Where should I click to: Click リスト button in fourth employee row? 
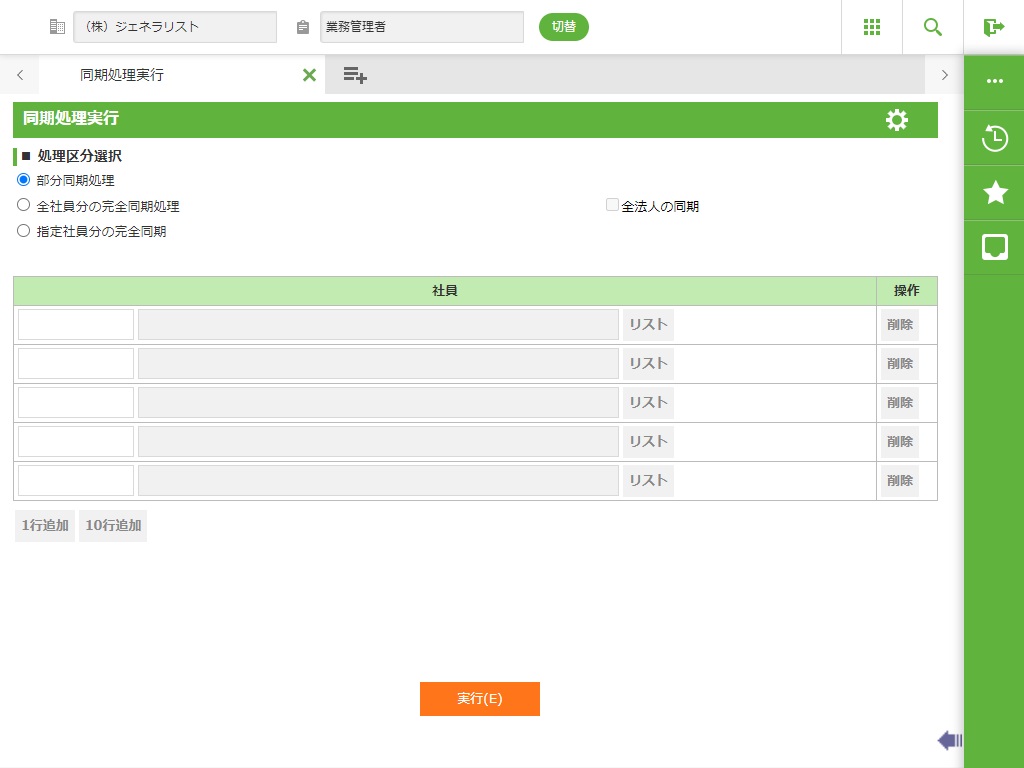tap(648, 441)
